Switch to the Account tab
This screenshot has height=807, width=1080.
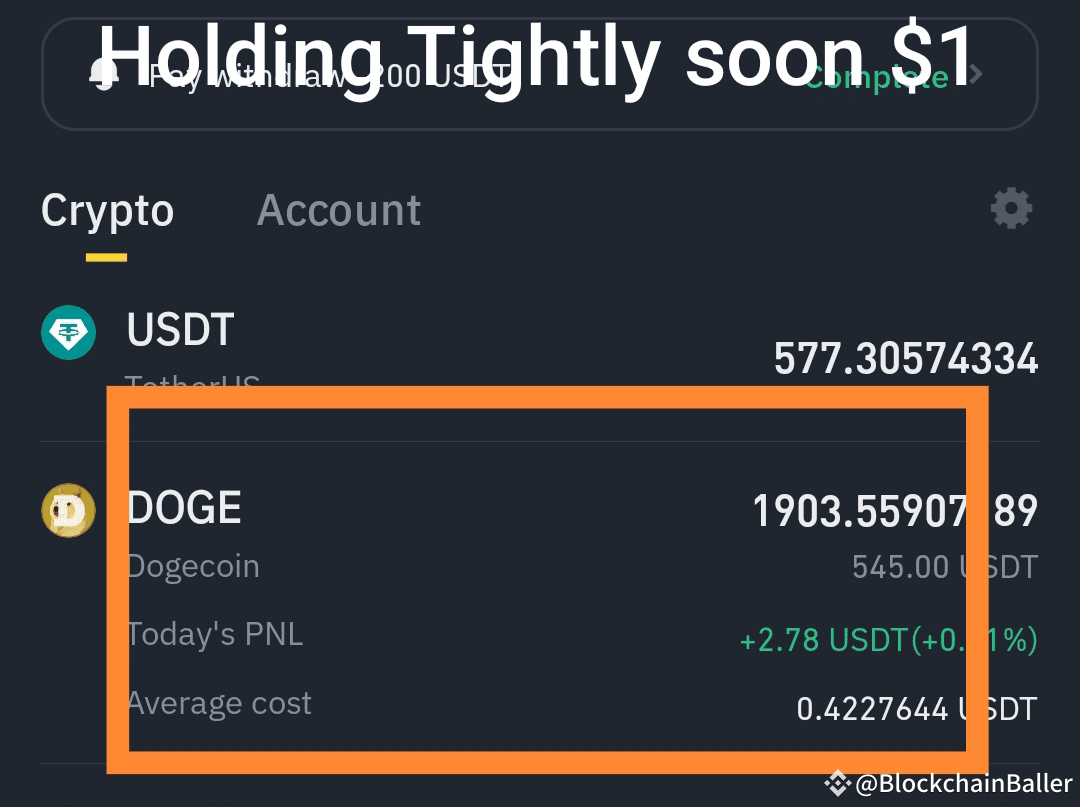click(339, 210)
